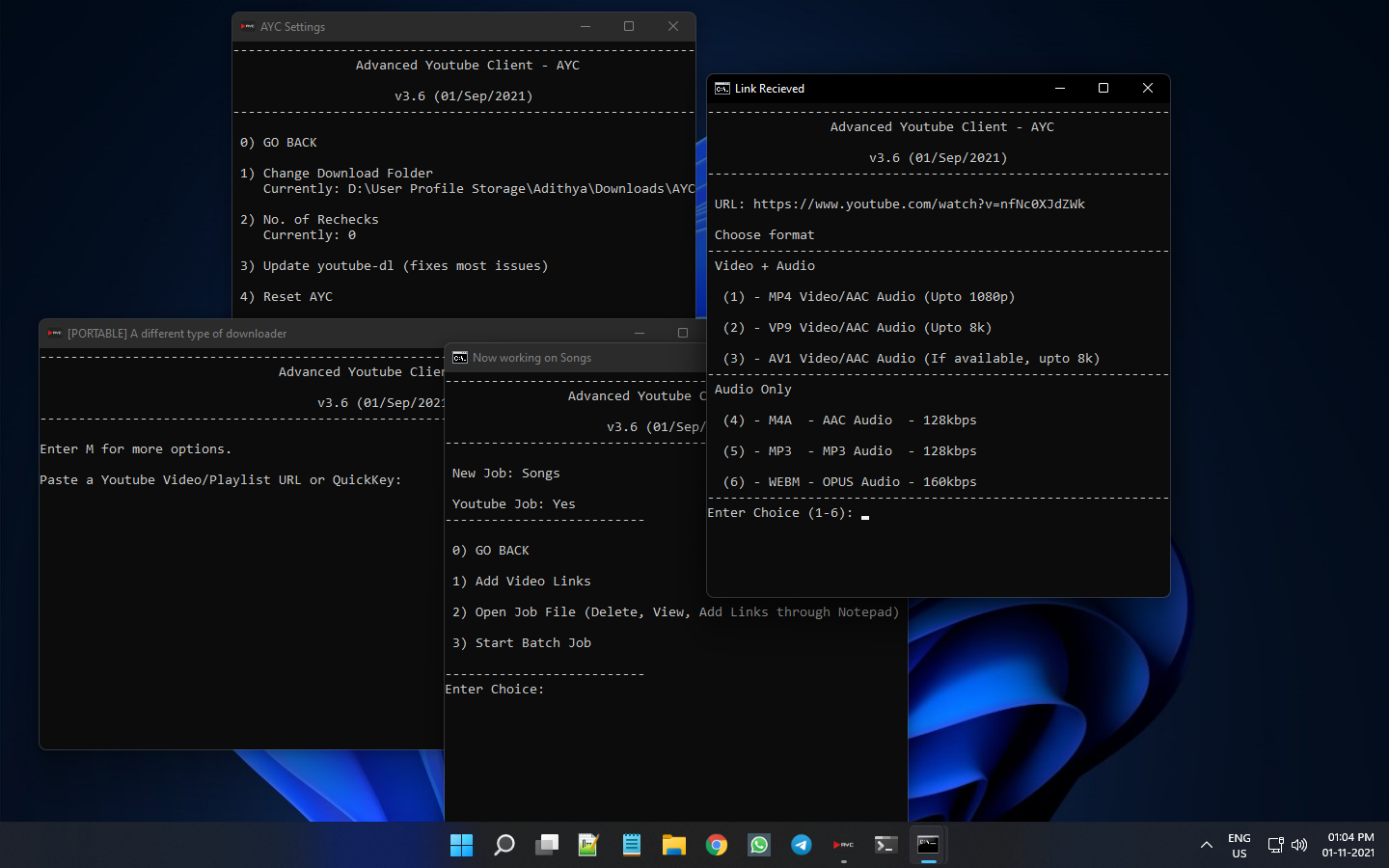Screen dimensions: 1389x868
Task: Click the AYC app icon on the taskbar
Action: coord(844,845)
